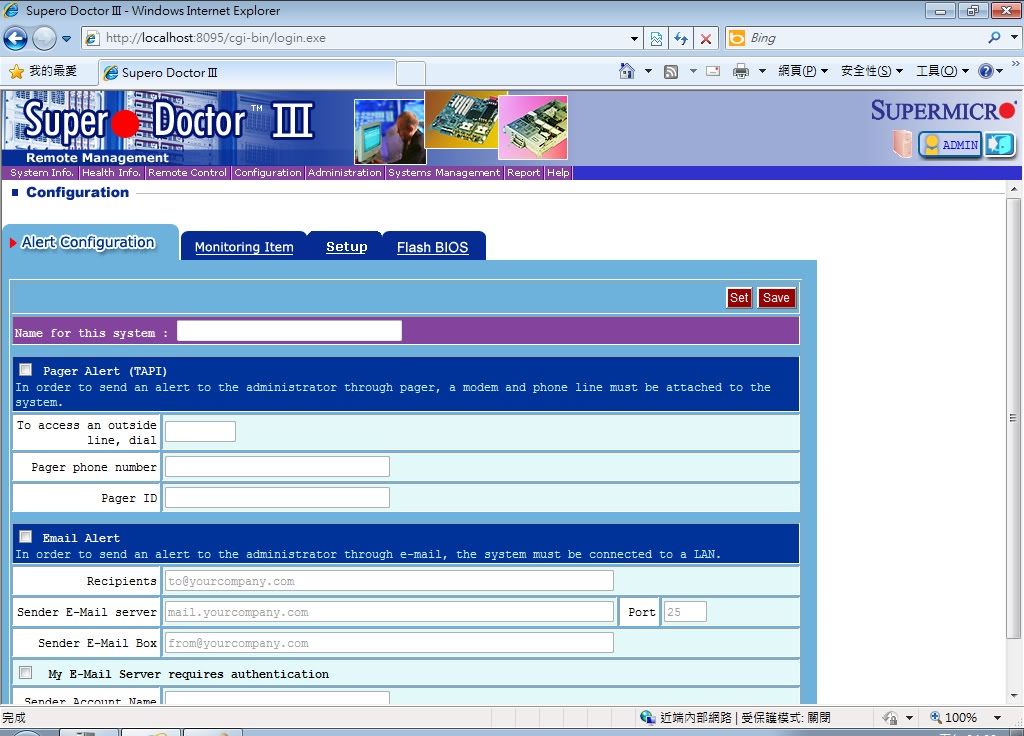Image resolution: width=1024 pixels, height=736 pixels.
Task: Open the Favorites star button
Action: [x=43, y=71]
